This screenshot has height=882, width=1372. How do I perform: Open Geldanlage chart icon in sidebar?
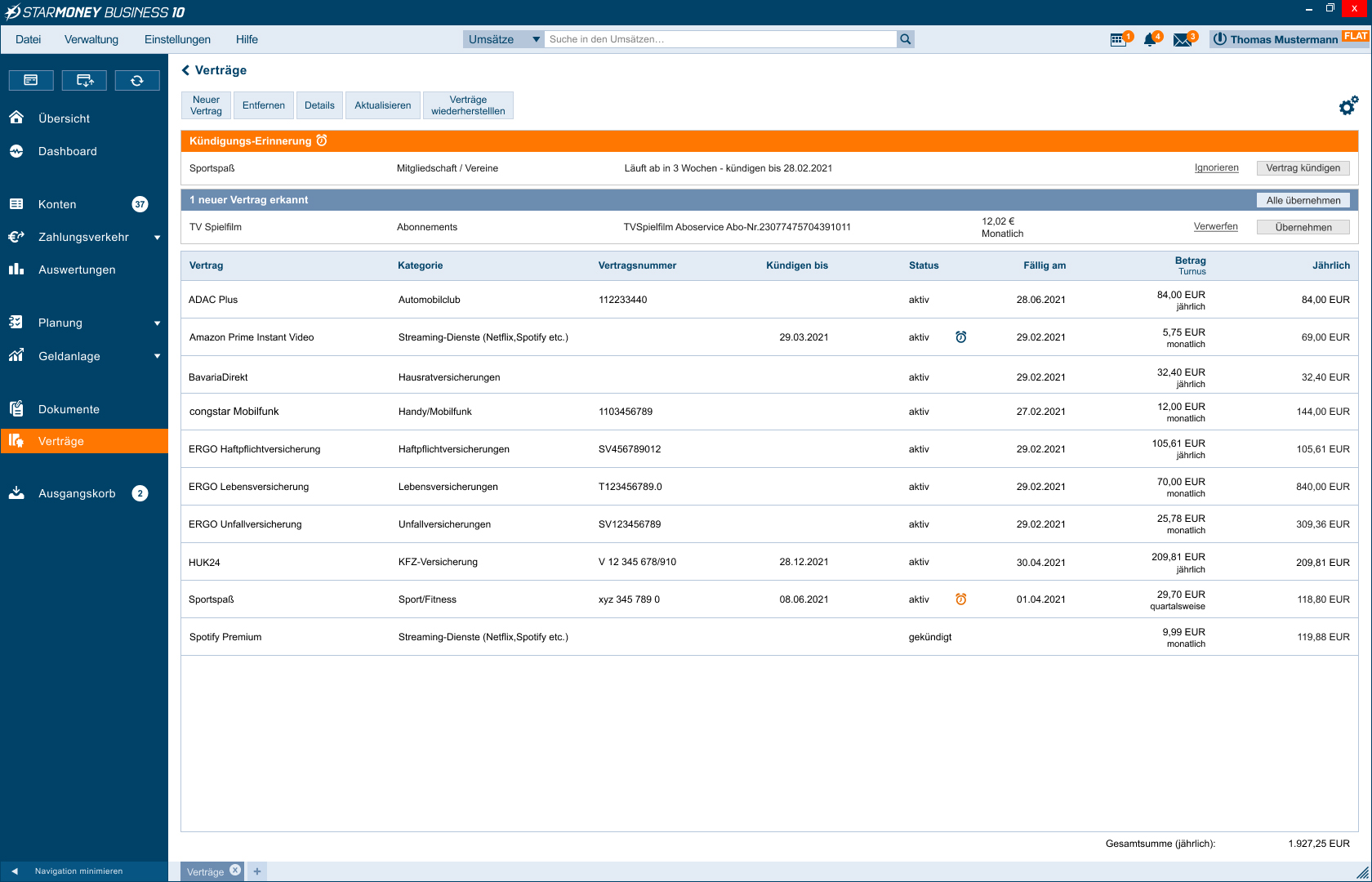click(16, 355)
